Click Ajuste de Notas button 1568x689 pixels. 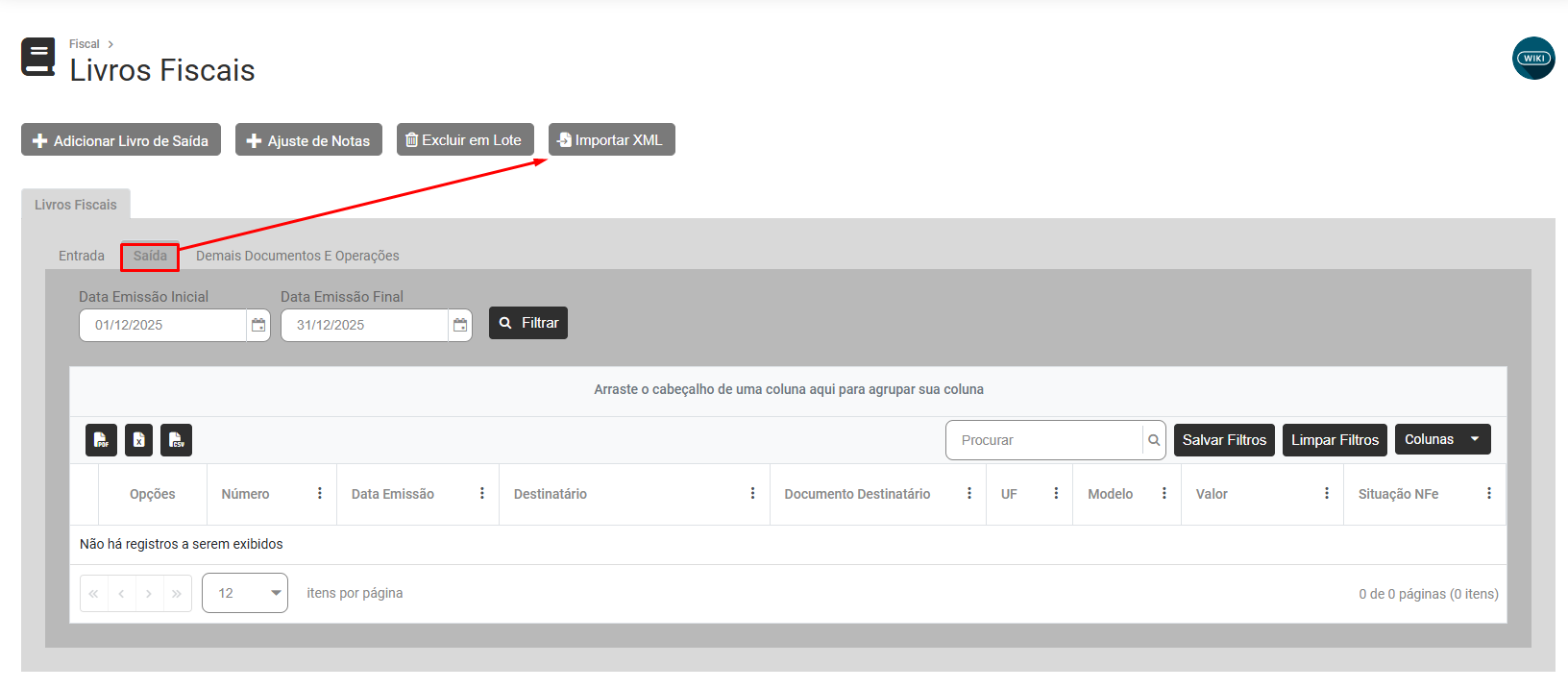click(308, 139)
